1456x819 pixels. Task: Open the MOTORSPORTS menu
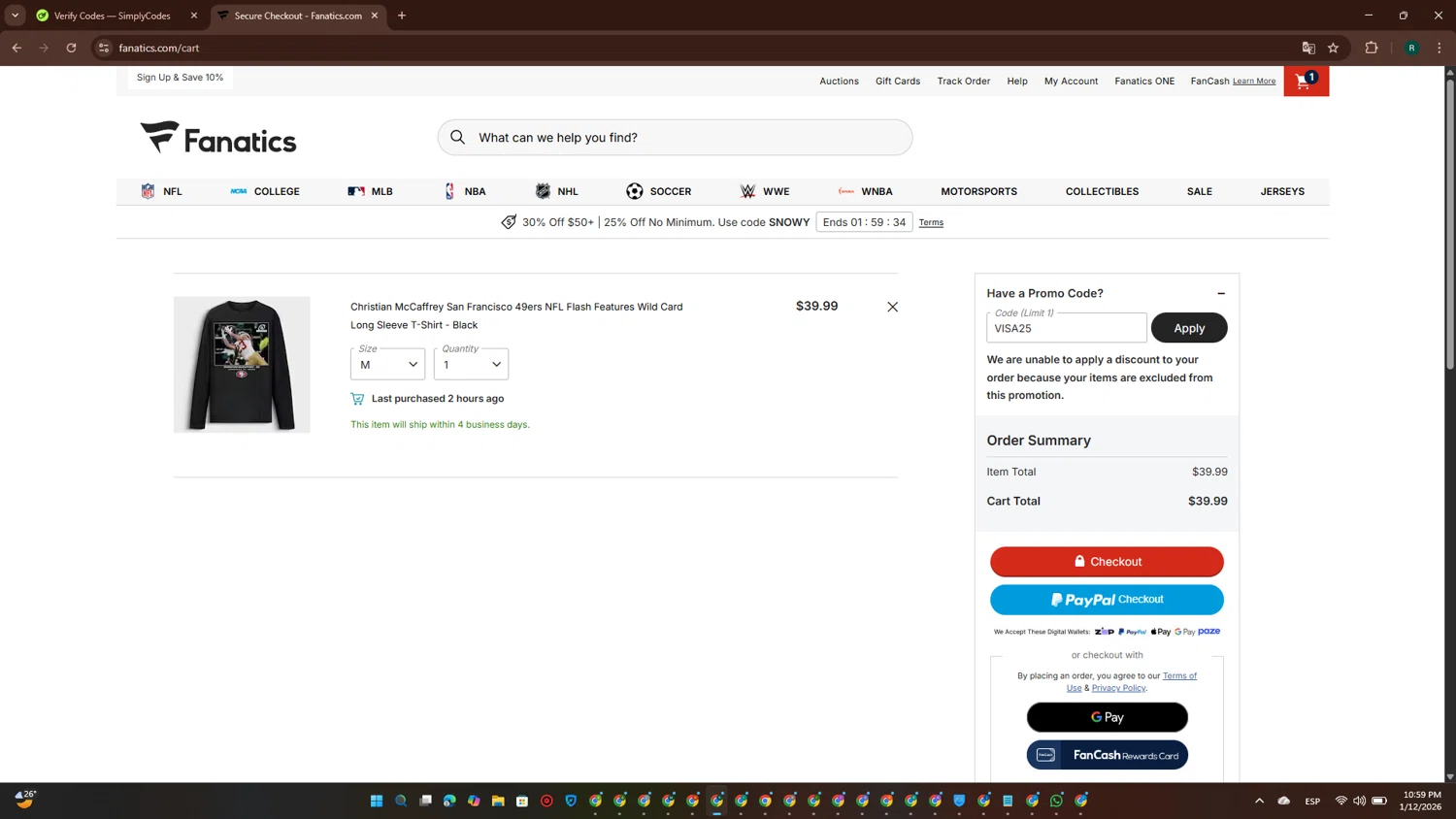click(978, 191)
